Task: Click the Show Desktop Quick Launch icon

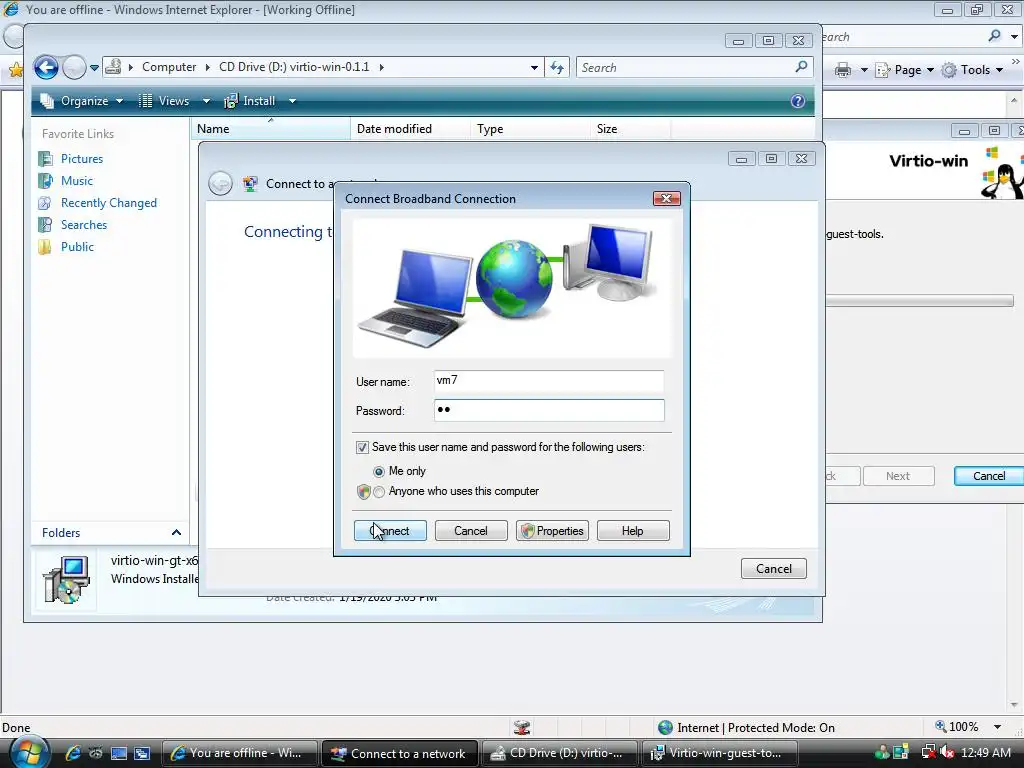Action: (118, 753)
